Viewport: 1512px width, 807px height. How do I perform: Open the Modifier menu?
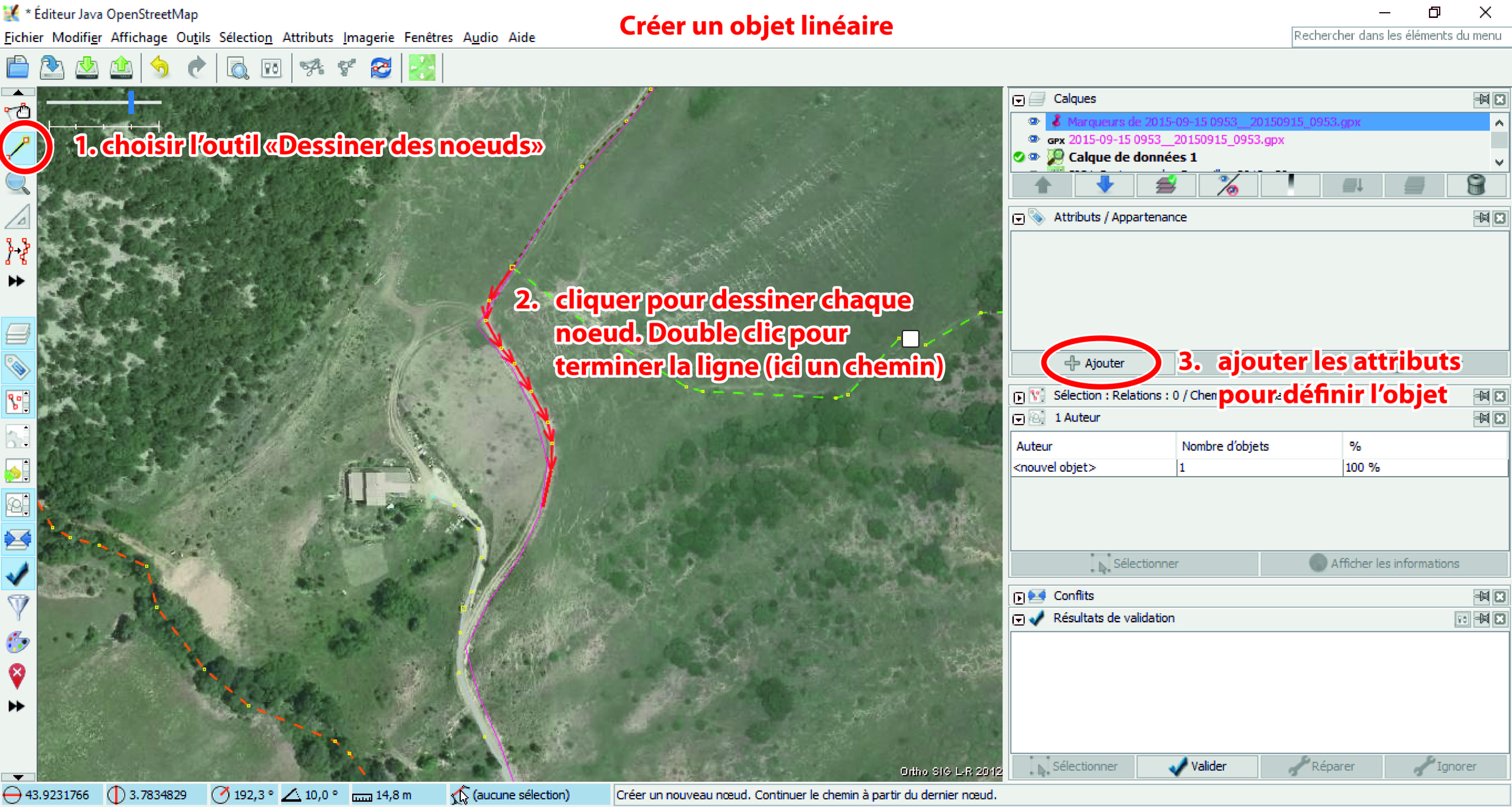(77, 37)
